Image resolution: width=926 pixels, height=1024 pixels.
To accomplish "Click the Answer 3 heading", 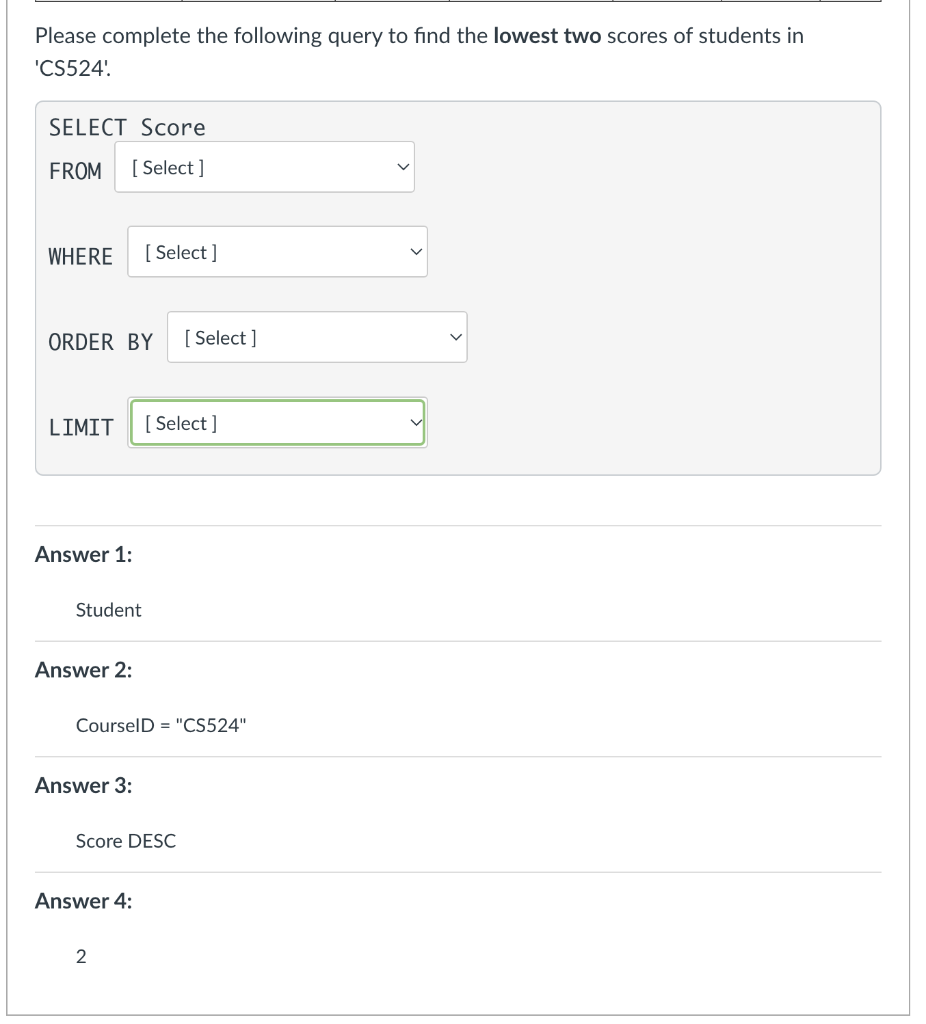I will coord(83,786).
